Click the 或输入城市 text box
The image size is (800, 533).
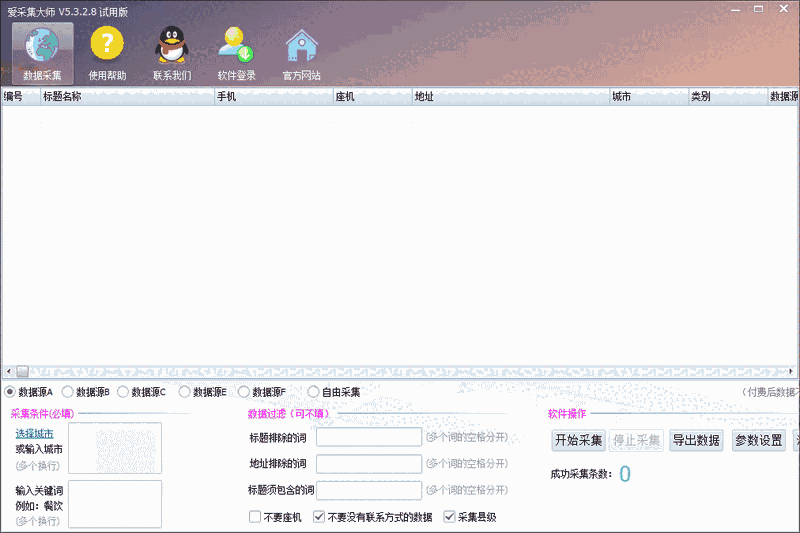pos(115,448)
